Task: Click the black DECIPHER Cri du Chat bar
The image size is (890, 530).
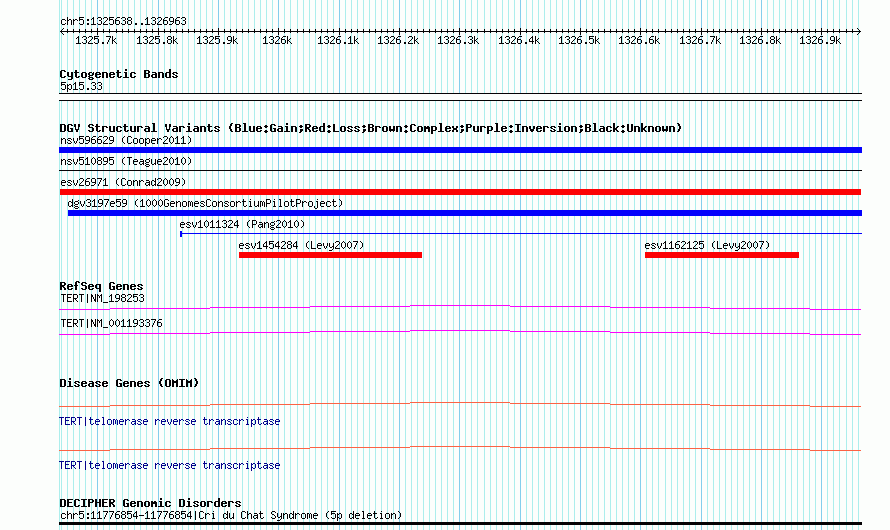Action: tap(460, 524)
